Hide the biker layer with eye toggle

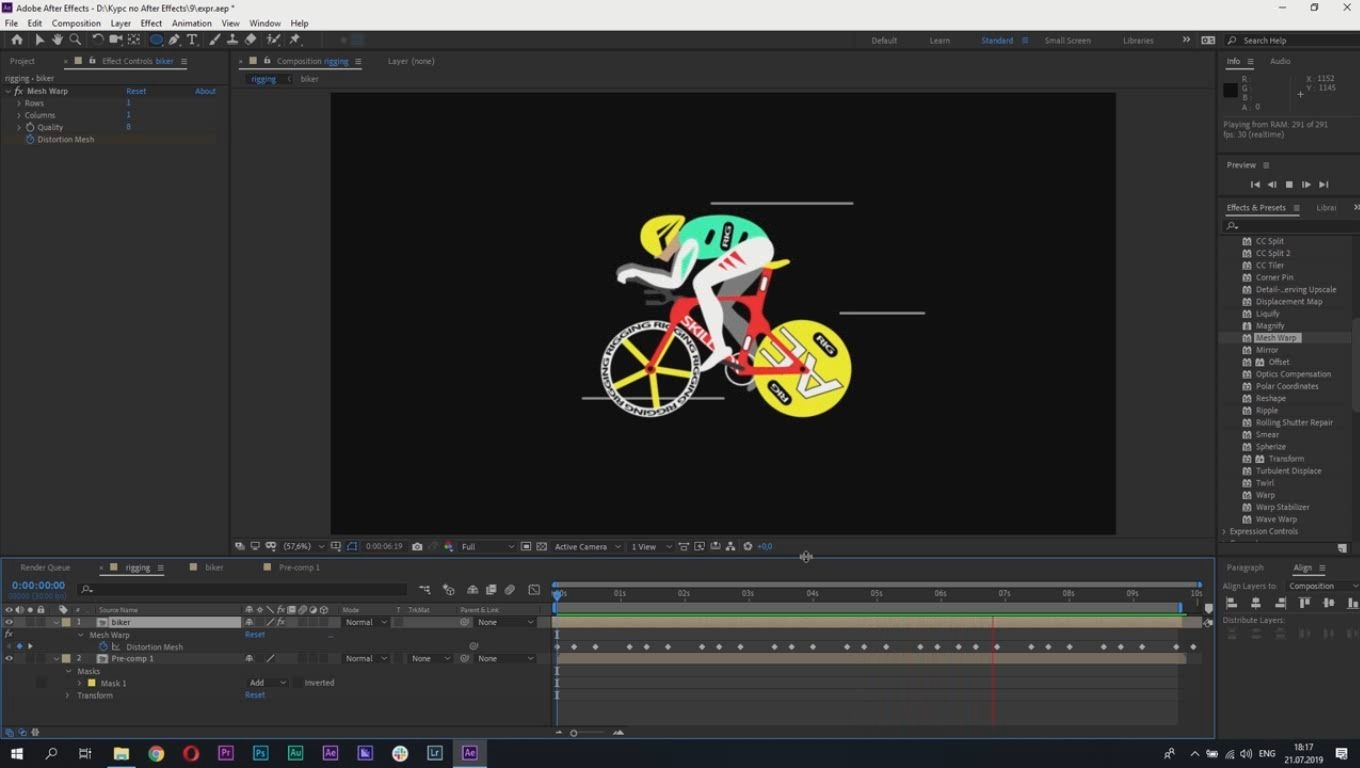pyautogui.click(x=9, y=622)
